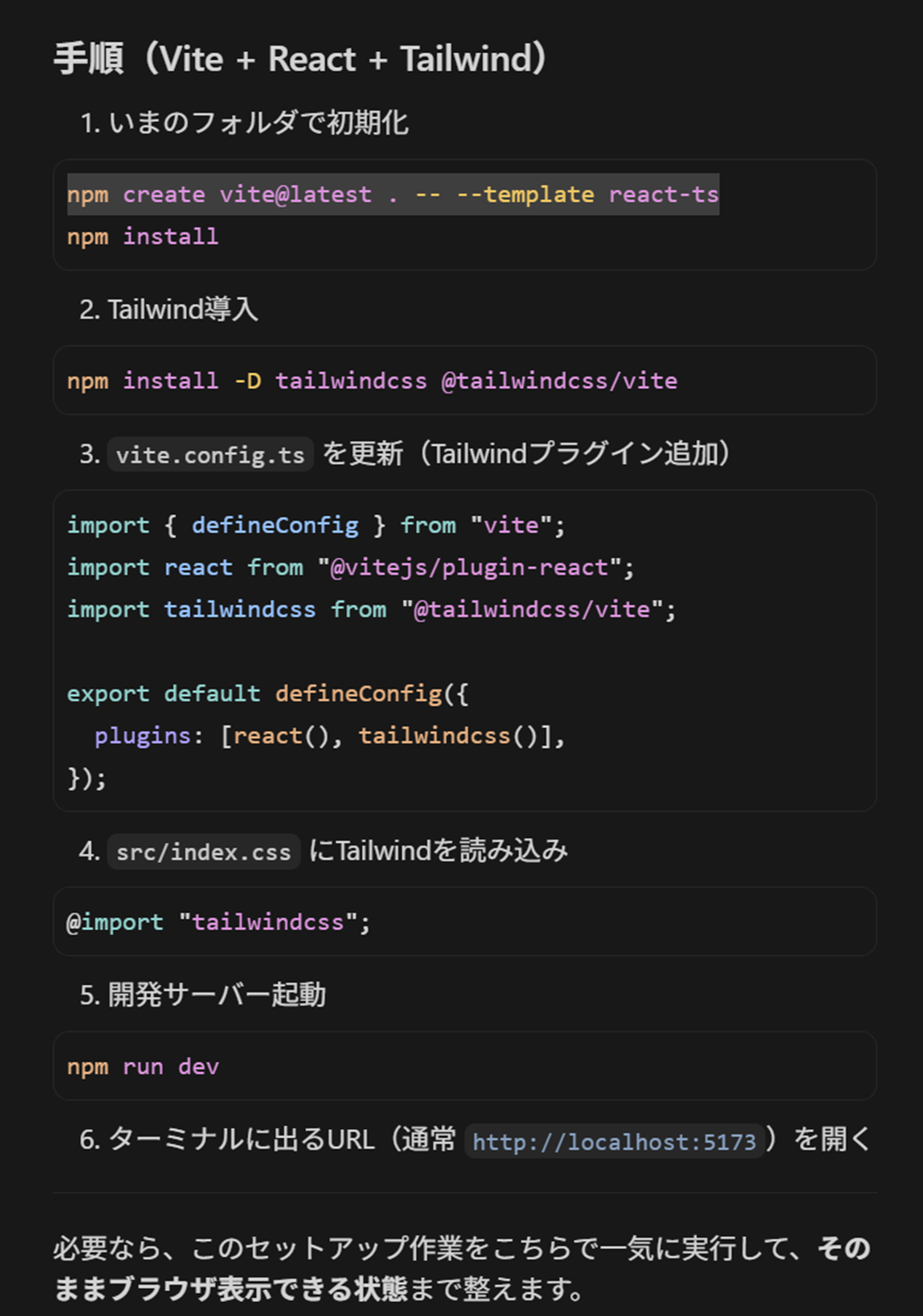Click the plugins: [react(), tailwindcss()] line
Screen dimensions: 923x1316
[x=329, y=736]
